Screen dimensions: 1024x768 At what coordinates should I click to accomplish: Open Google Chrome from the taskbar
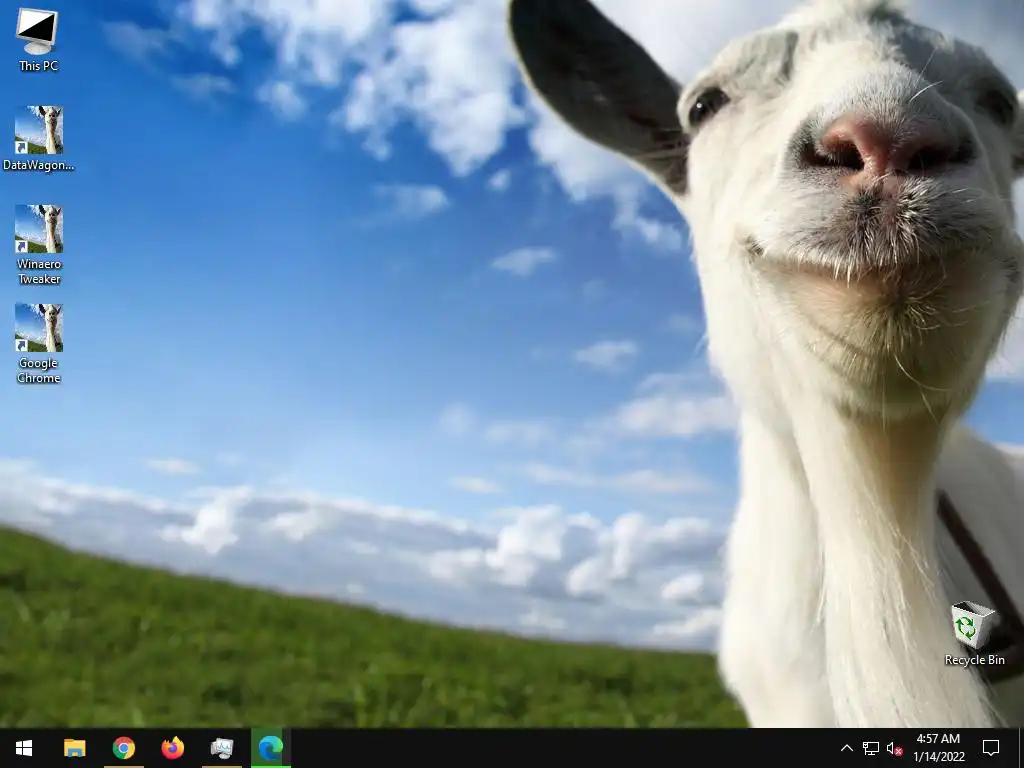[123, 748]
